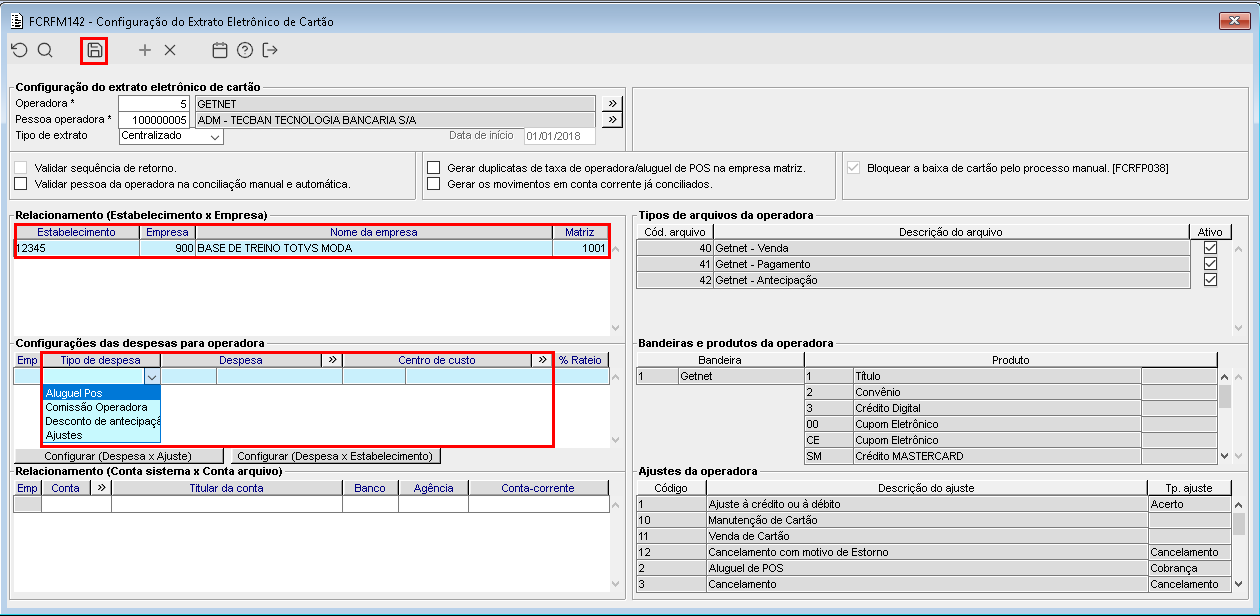Click the FCRFM142 window title document icon
The width and height of the screenshot is (1260, 616).
coord(16,21)
